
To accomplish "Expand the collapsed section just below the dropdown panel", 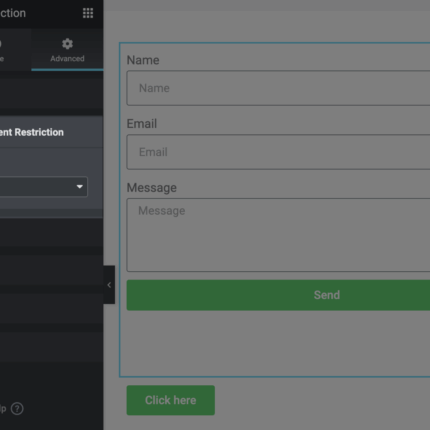I will (51, 232).
